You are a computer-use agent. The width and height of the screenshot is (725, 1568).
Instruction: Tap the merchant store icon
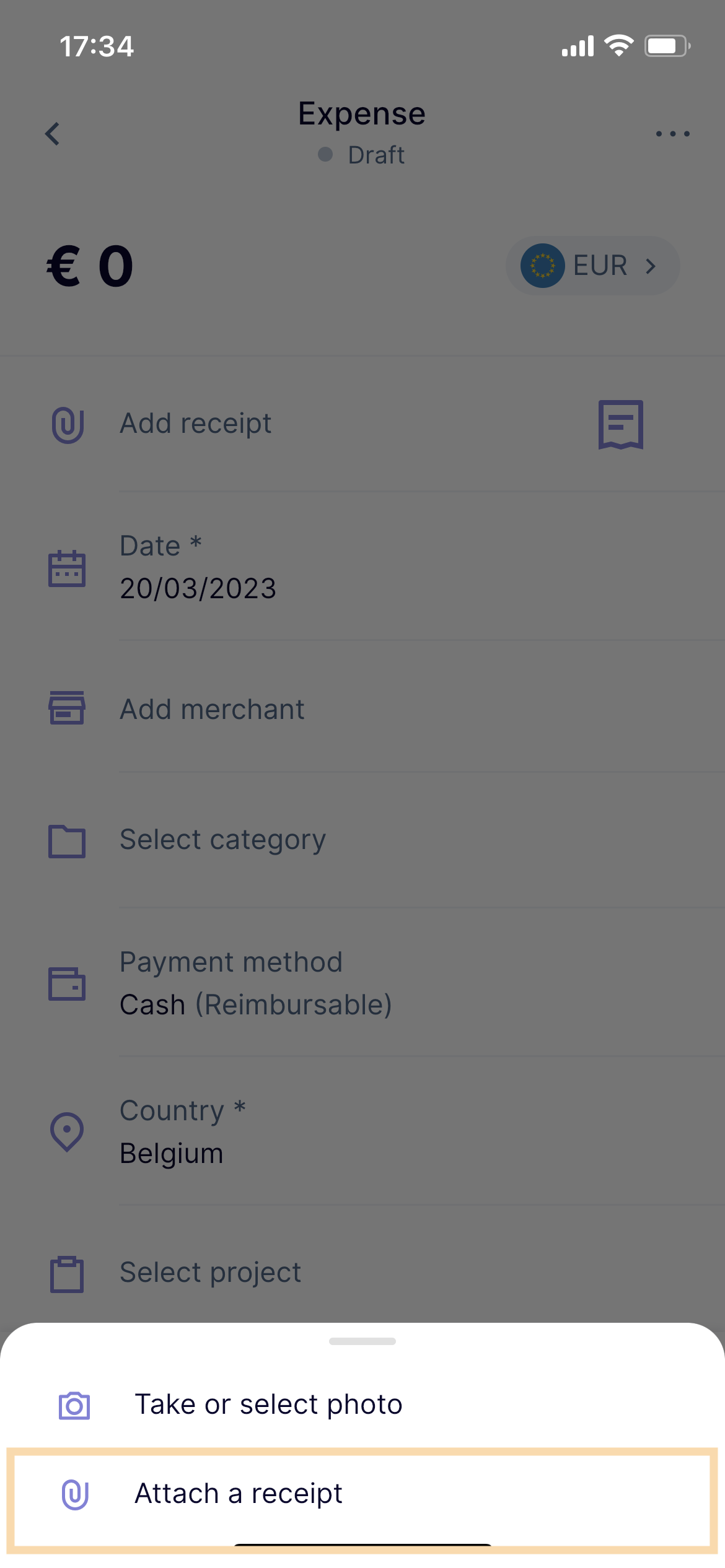click(67, 708)
